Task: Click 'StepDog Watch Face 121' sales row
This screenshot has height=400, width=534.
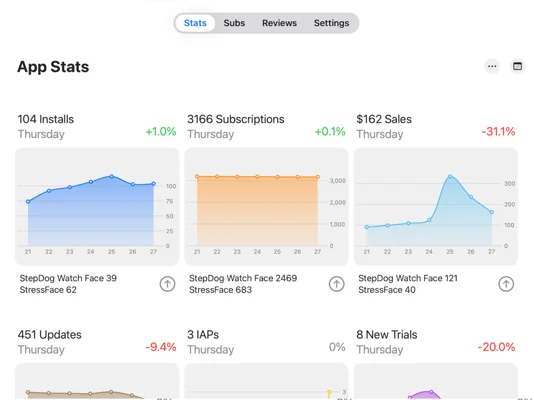Action: [x=408, y=278]
